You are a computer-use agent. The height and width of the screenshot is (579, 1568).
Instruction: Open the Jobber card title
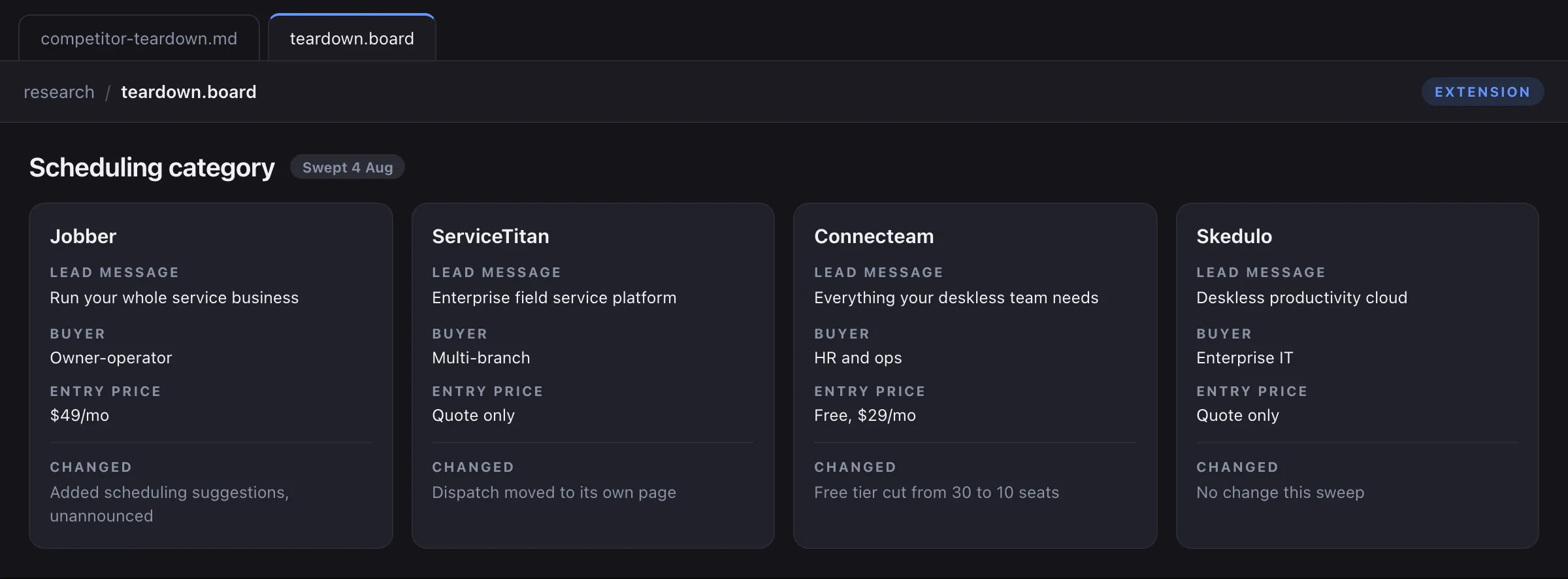[83, 237]
